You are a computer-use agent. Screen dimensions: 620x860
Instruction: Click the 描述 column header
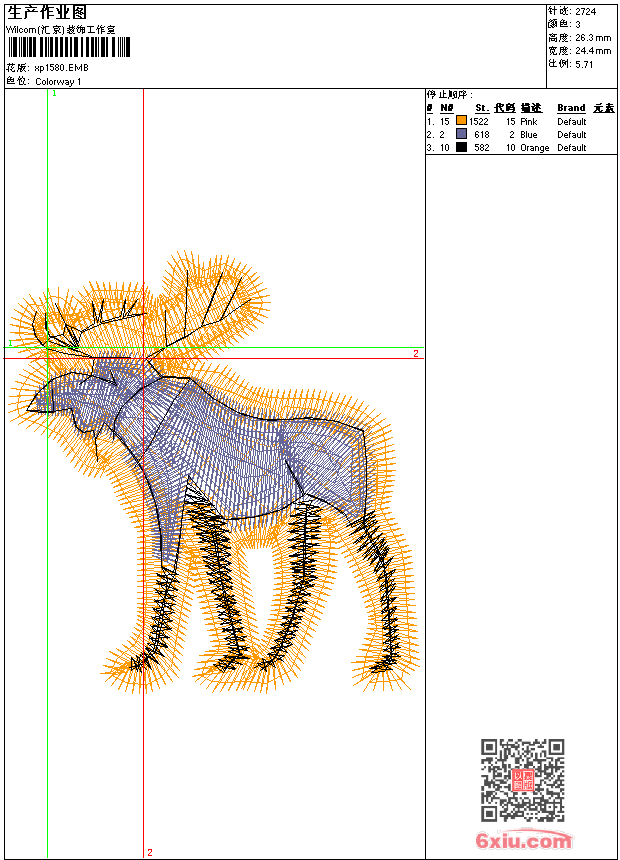coord(530,108)
